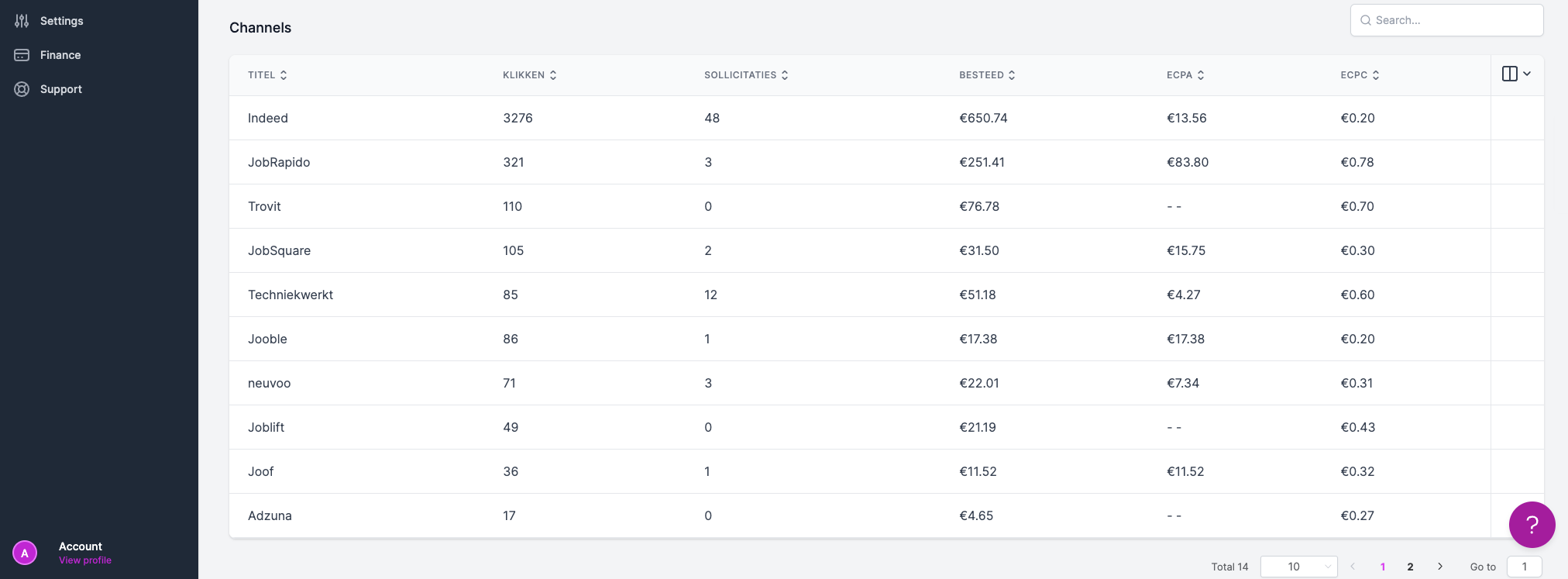1568x579 pixels.
Task: Open Finance from the sidebar
Action: 60,55
